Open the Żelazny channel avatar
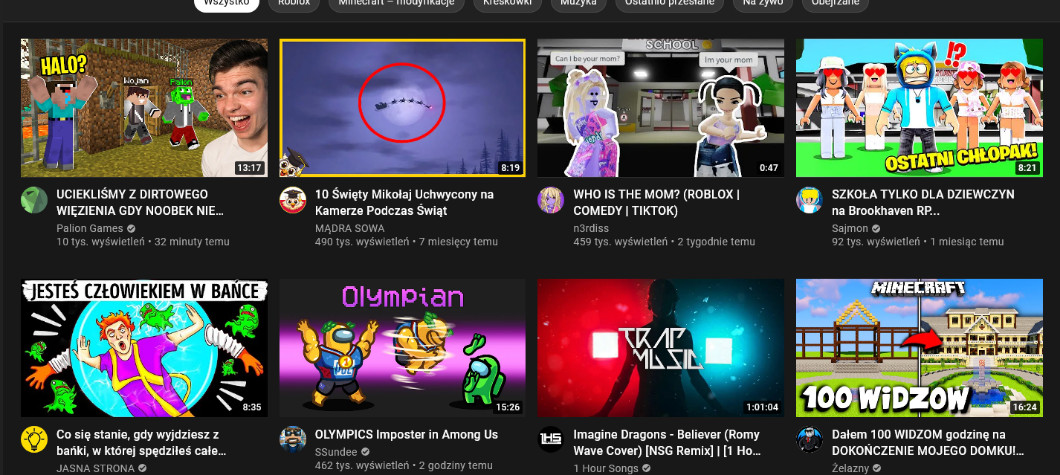This screenshot has width=1060, height=475. 808,438
